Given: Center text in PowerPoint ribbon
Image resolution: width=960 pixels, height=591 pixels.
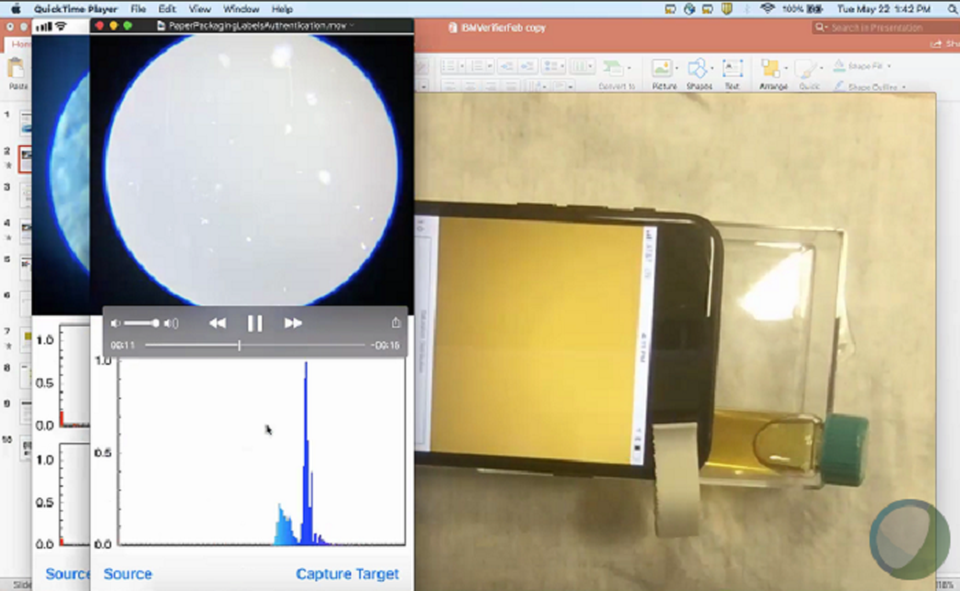Looking at the screenshot, I should coord(470,86).
